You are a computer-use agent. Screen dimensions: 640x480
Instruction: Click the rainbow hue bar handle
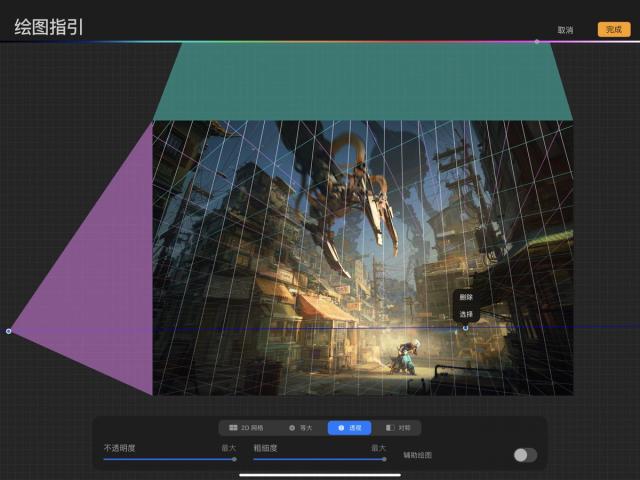pyautogui.click(x=537, y=41)
